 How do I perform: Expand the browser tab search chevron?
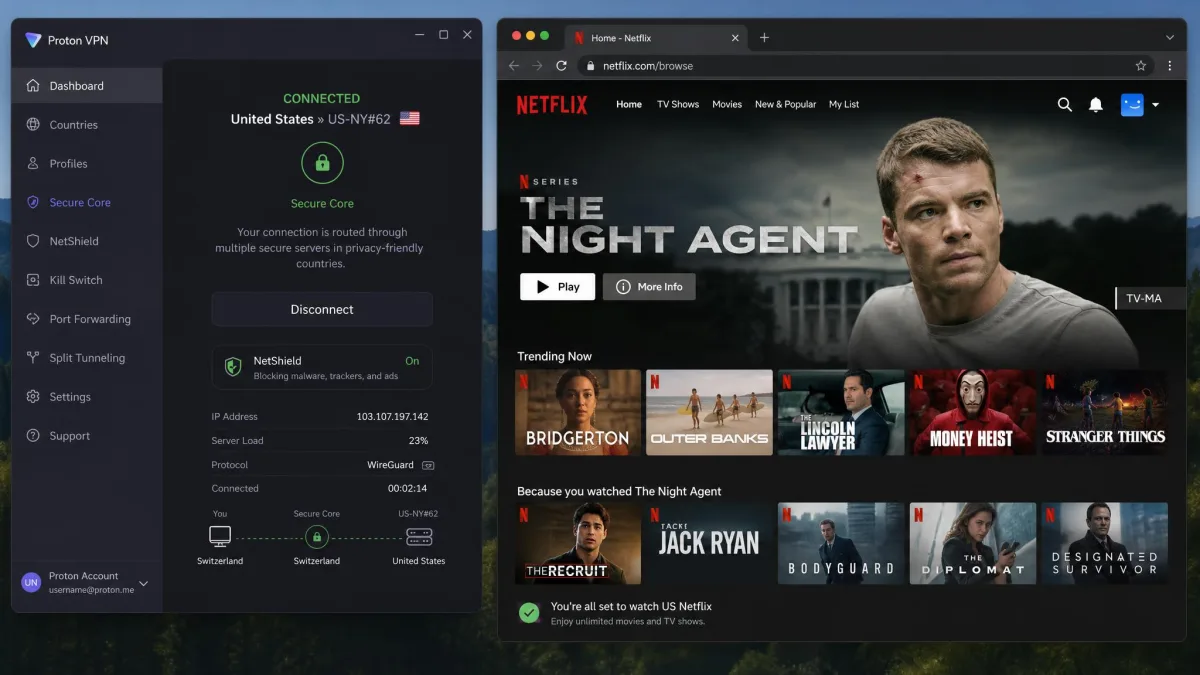click(1170, 38)
